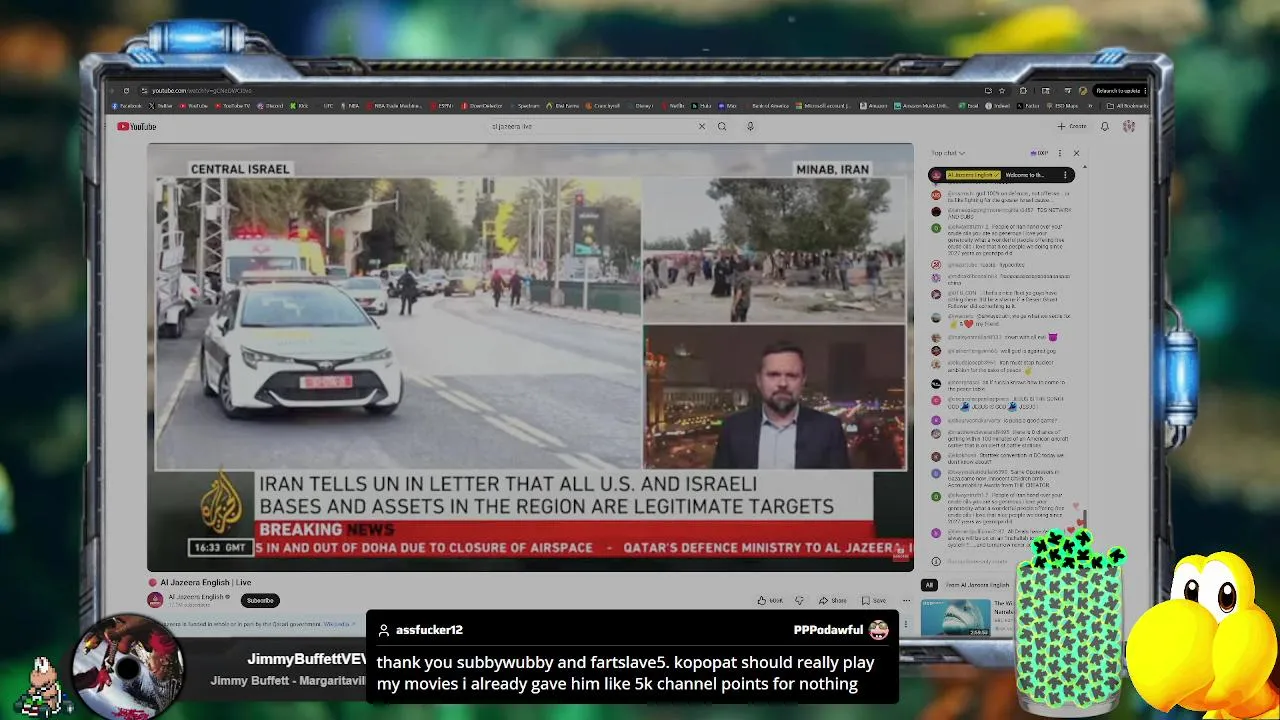
Task: Click the YouTube logo home link
Action: pos(136,126)
